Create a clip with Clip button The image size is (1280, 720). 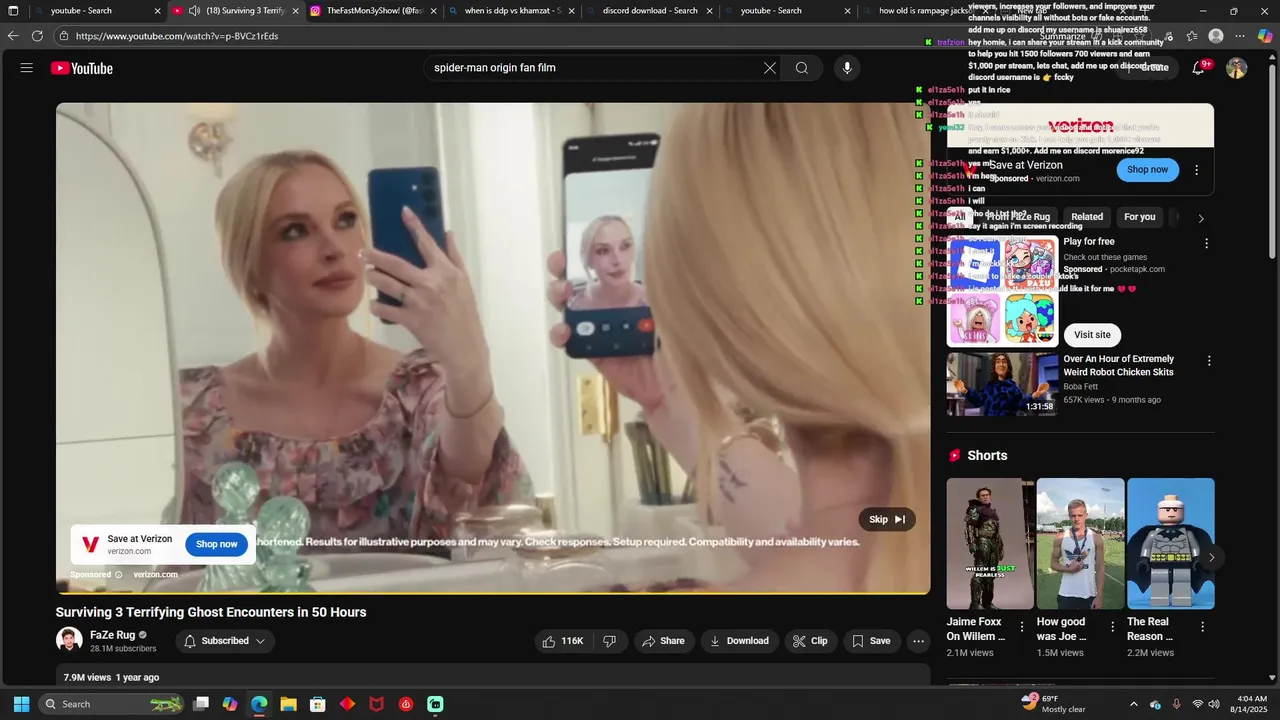[x=810, y=641]
